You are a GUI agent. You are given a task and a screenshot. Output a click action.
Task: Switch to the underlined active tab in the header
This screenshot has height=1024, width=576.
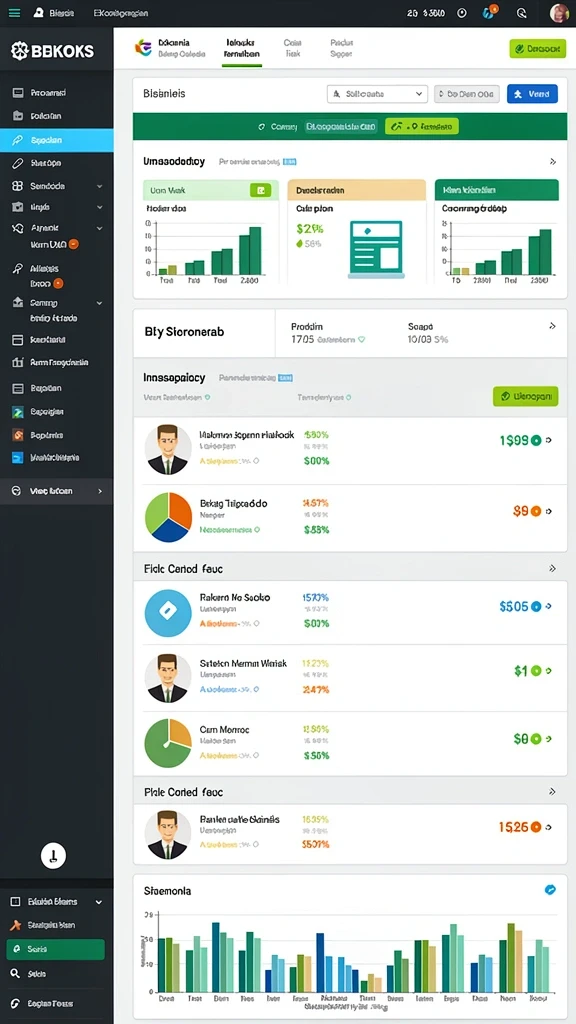tap(241, 48)
